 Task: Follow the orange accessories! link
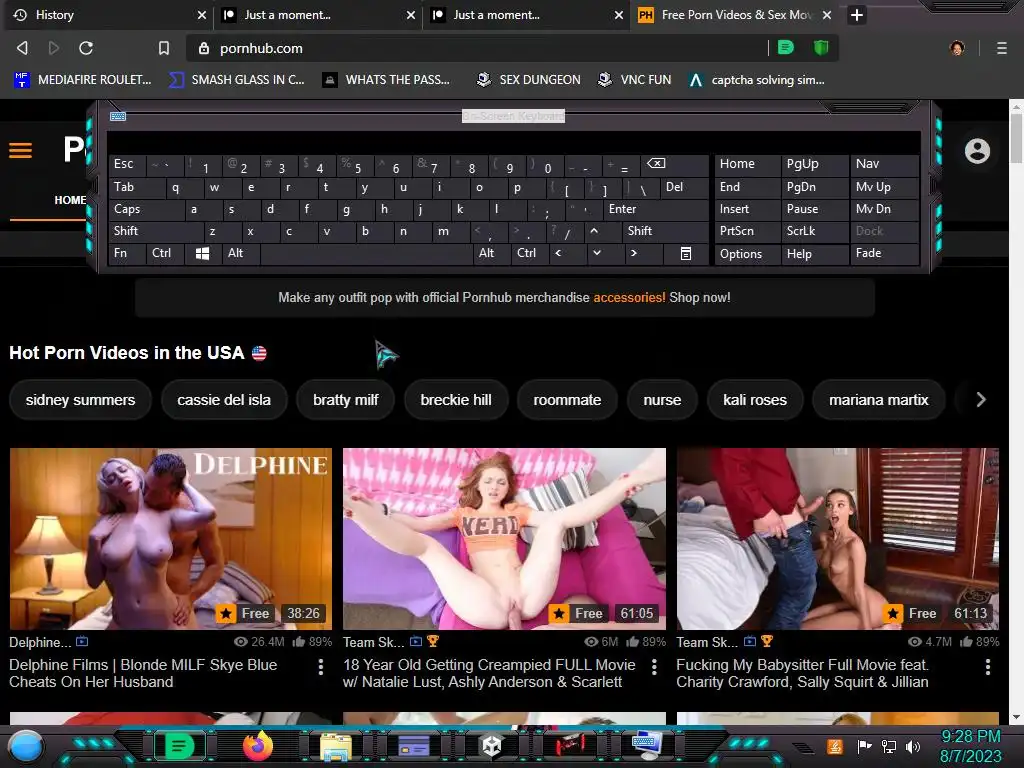click(x=629, y=298)
